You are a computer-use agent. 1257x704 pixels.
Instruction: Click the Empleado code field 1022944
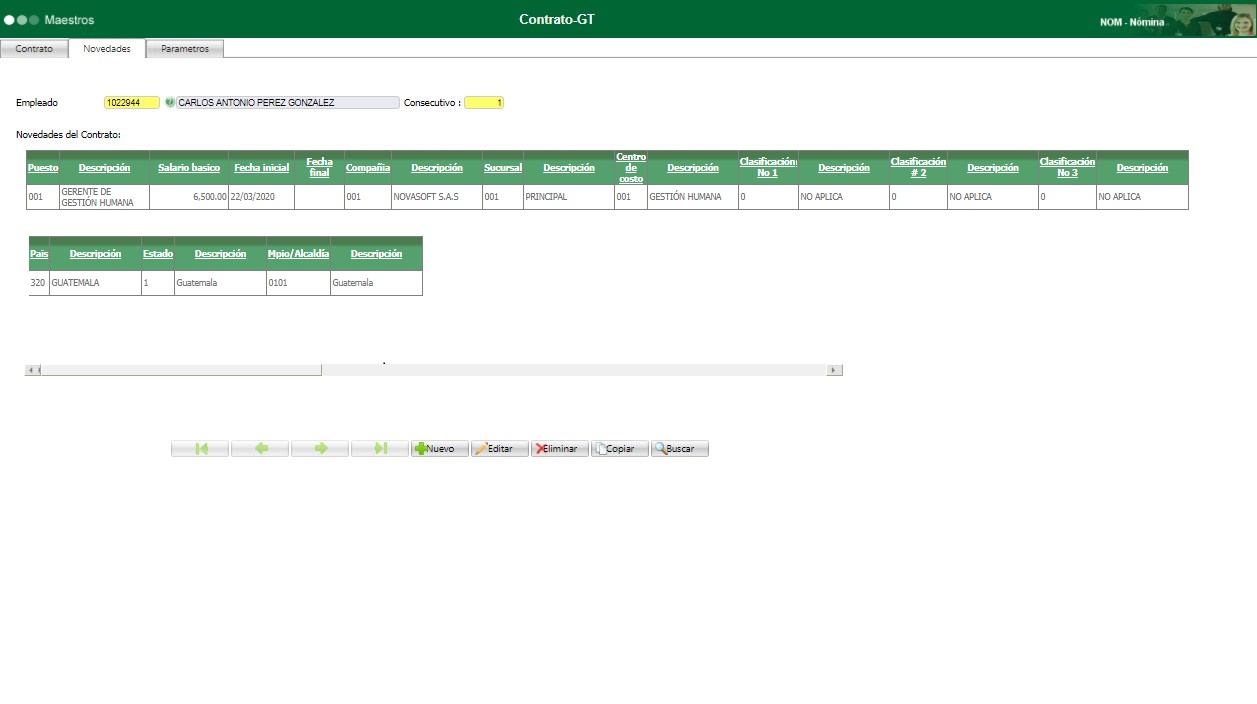tap(132, 102)
